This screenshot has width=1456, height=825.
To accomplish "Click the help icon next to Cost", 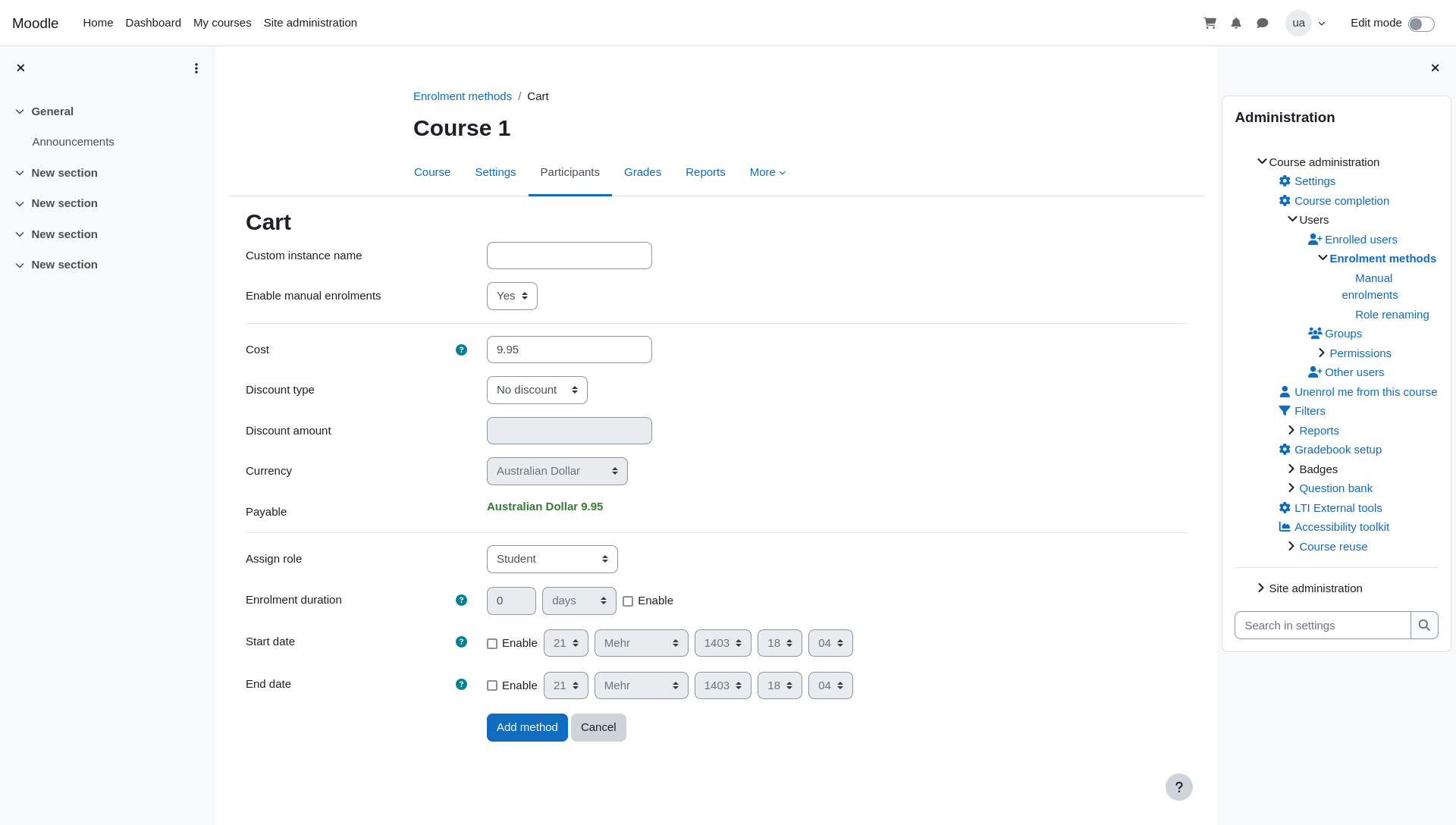I will (461, 350).
